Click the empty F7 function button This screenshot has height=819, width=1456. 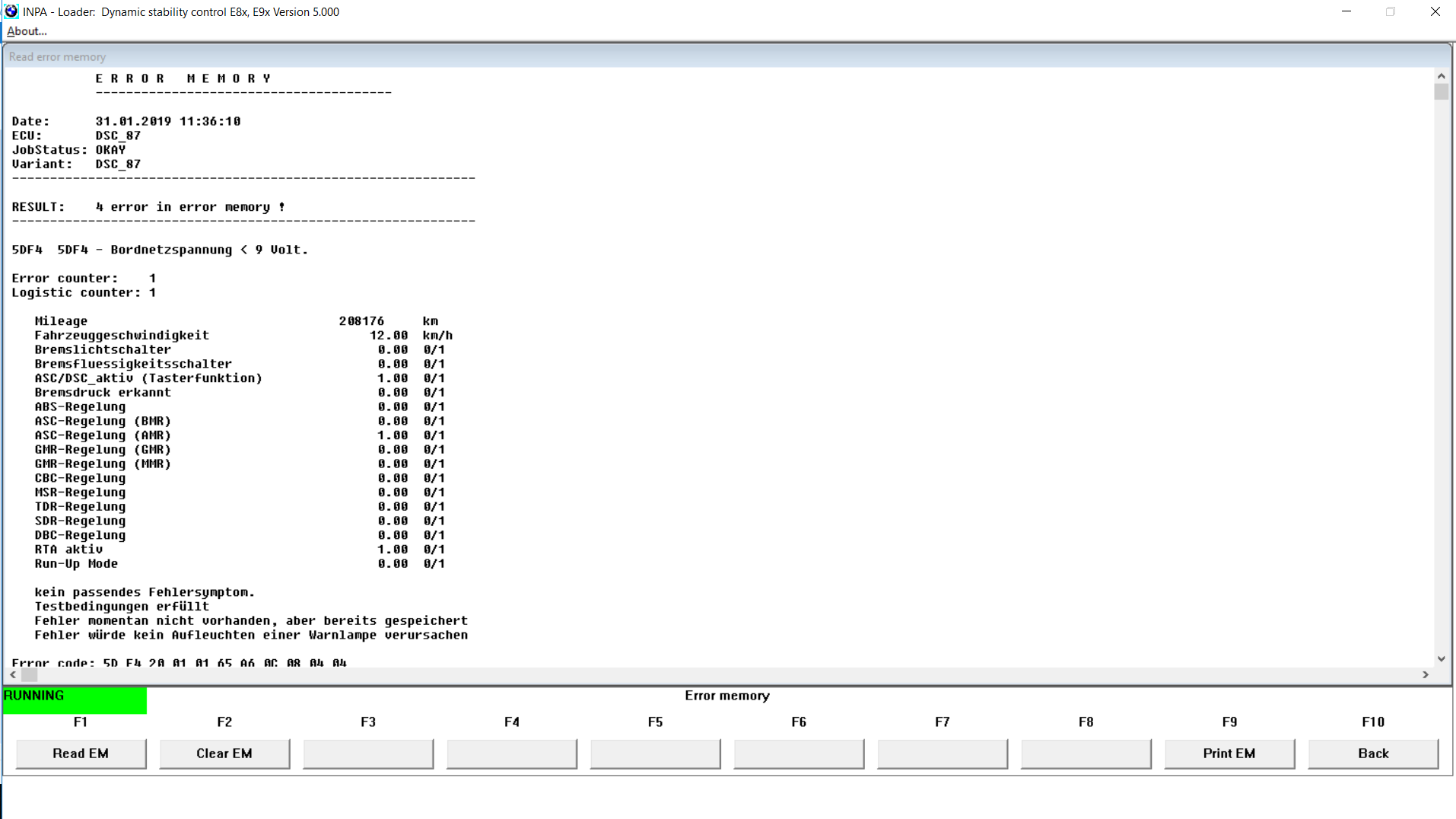coord(943,754)
